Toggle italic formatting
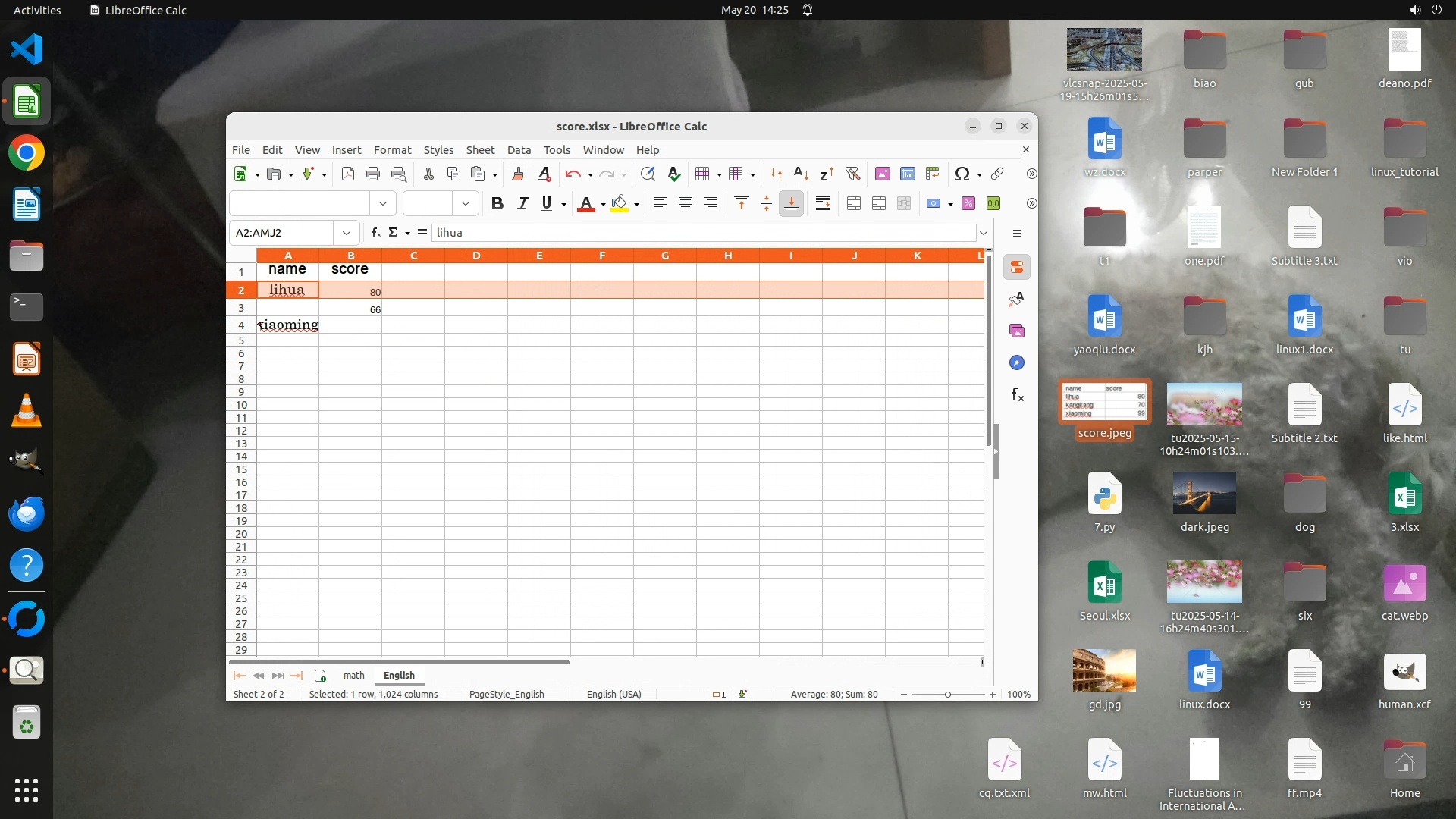This screenshot has width=1456, height=819. (x=522, y=203)
